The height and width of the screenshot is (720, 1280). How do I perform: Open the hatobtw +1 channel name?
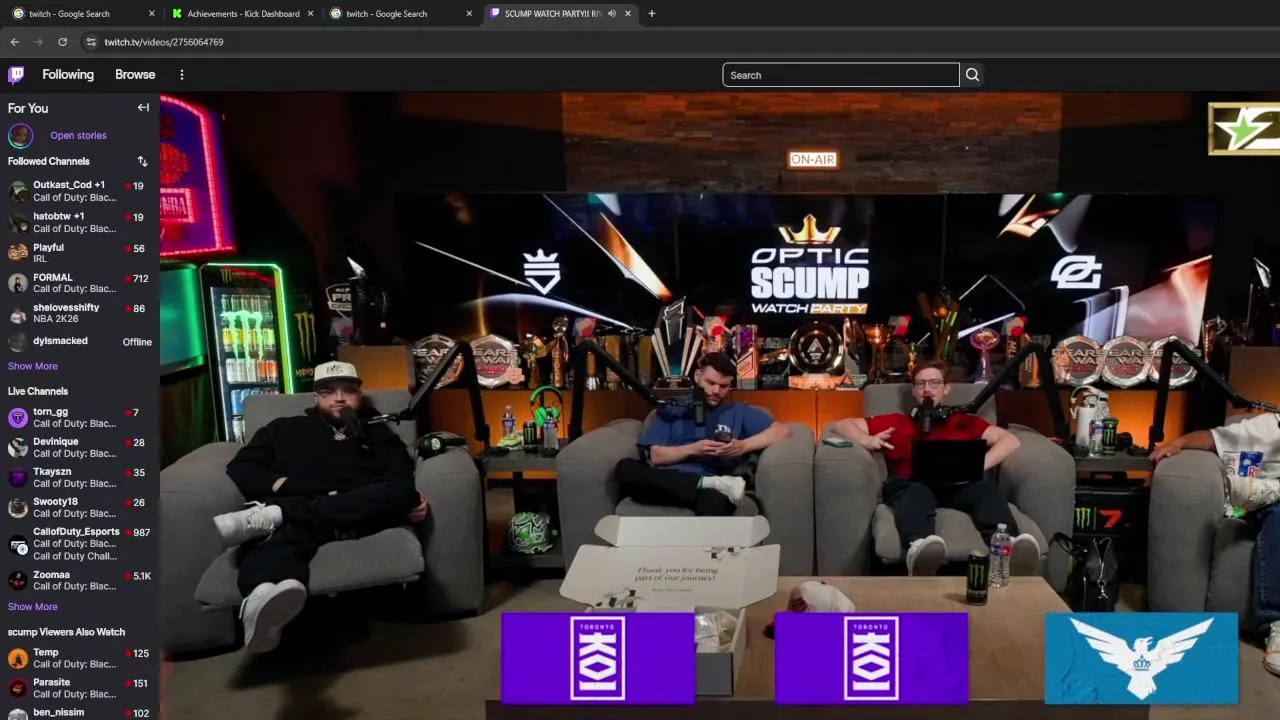[x=59, y=216]
